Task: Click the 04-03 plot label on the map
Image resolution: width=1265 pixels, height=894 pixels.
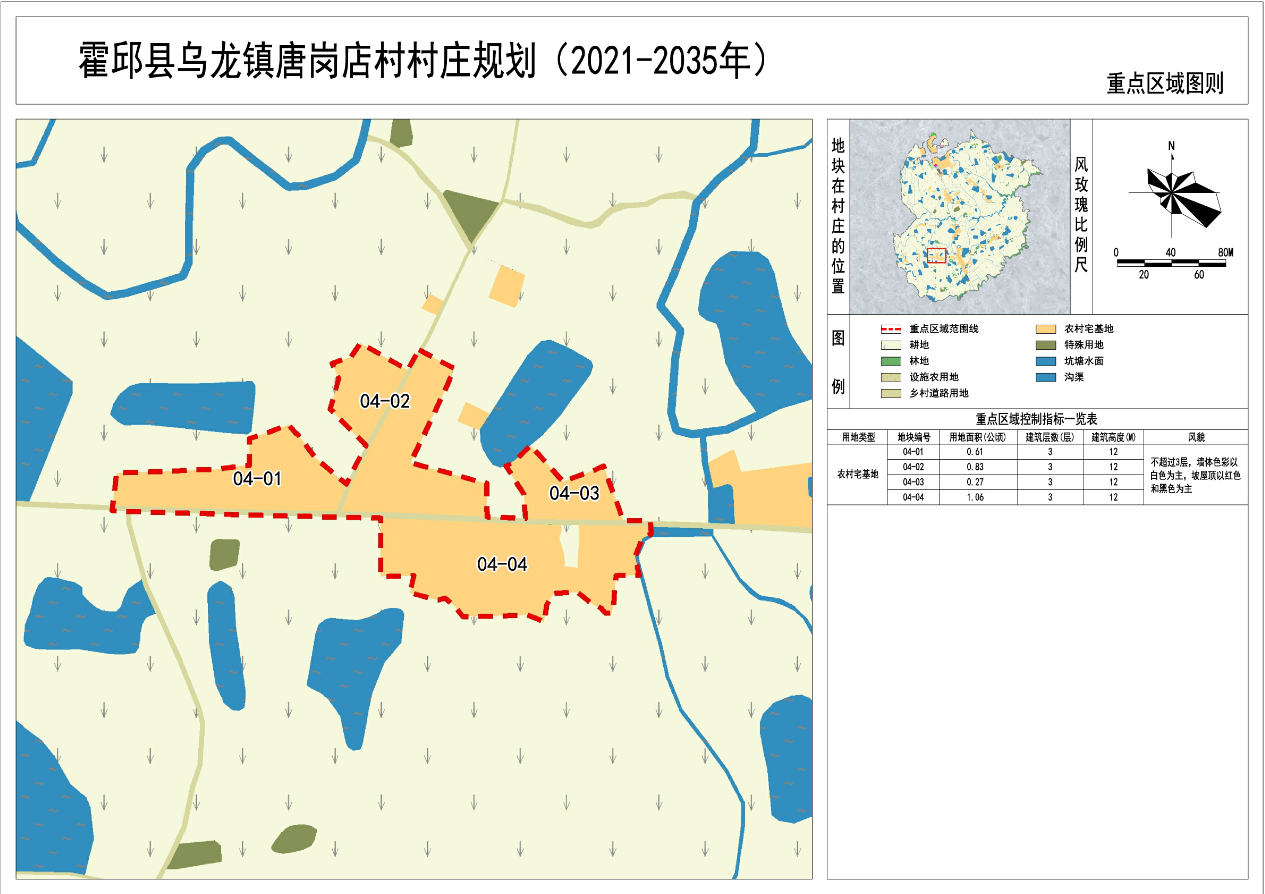Action: (574, 493)
